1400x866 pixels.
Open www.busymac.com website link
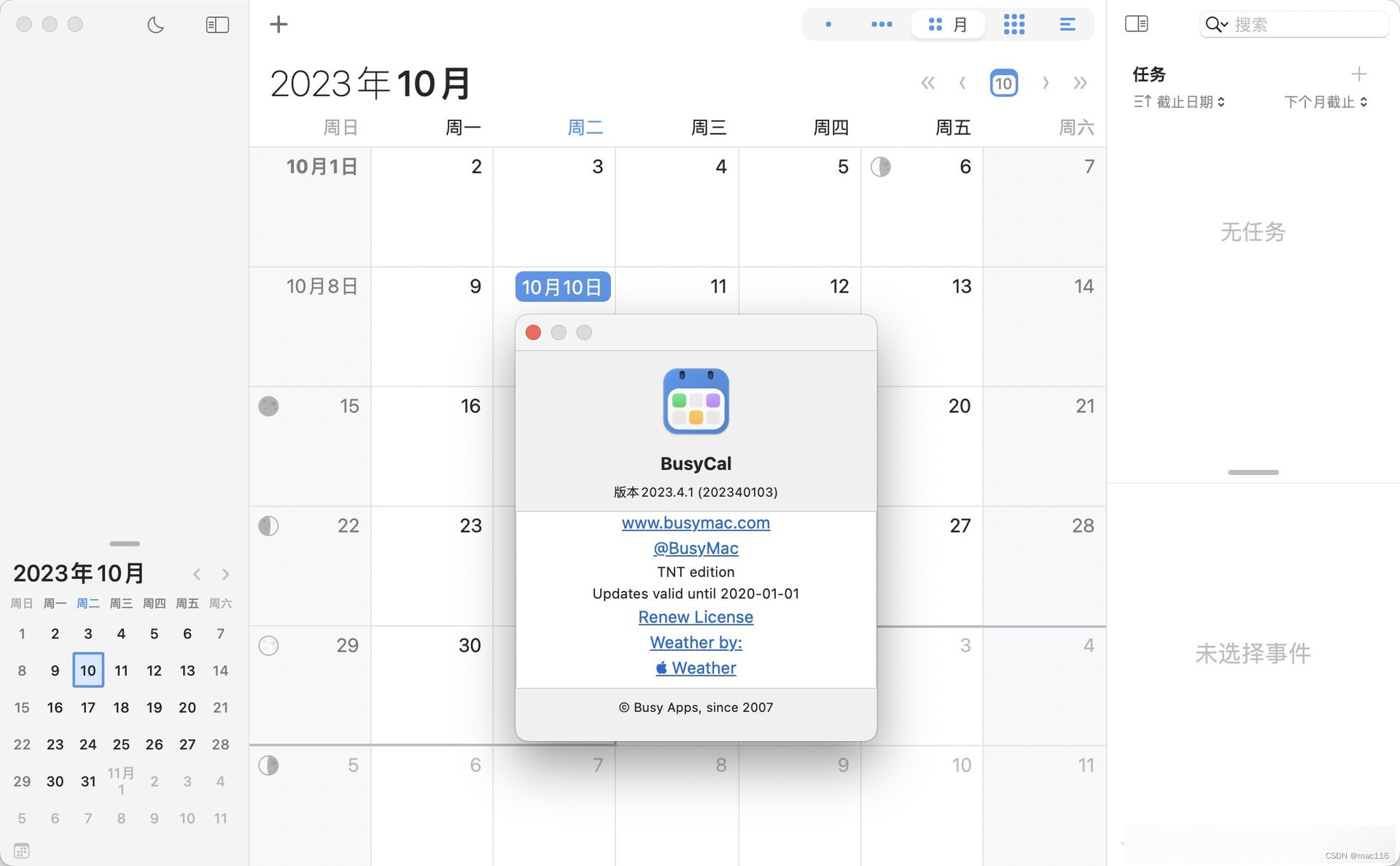[x=695, y=522]
